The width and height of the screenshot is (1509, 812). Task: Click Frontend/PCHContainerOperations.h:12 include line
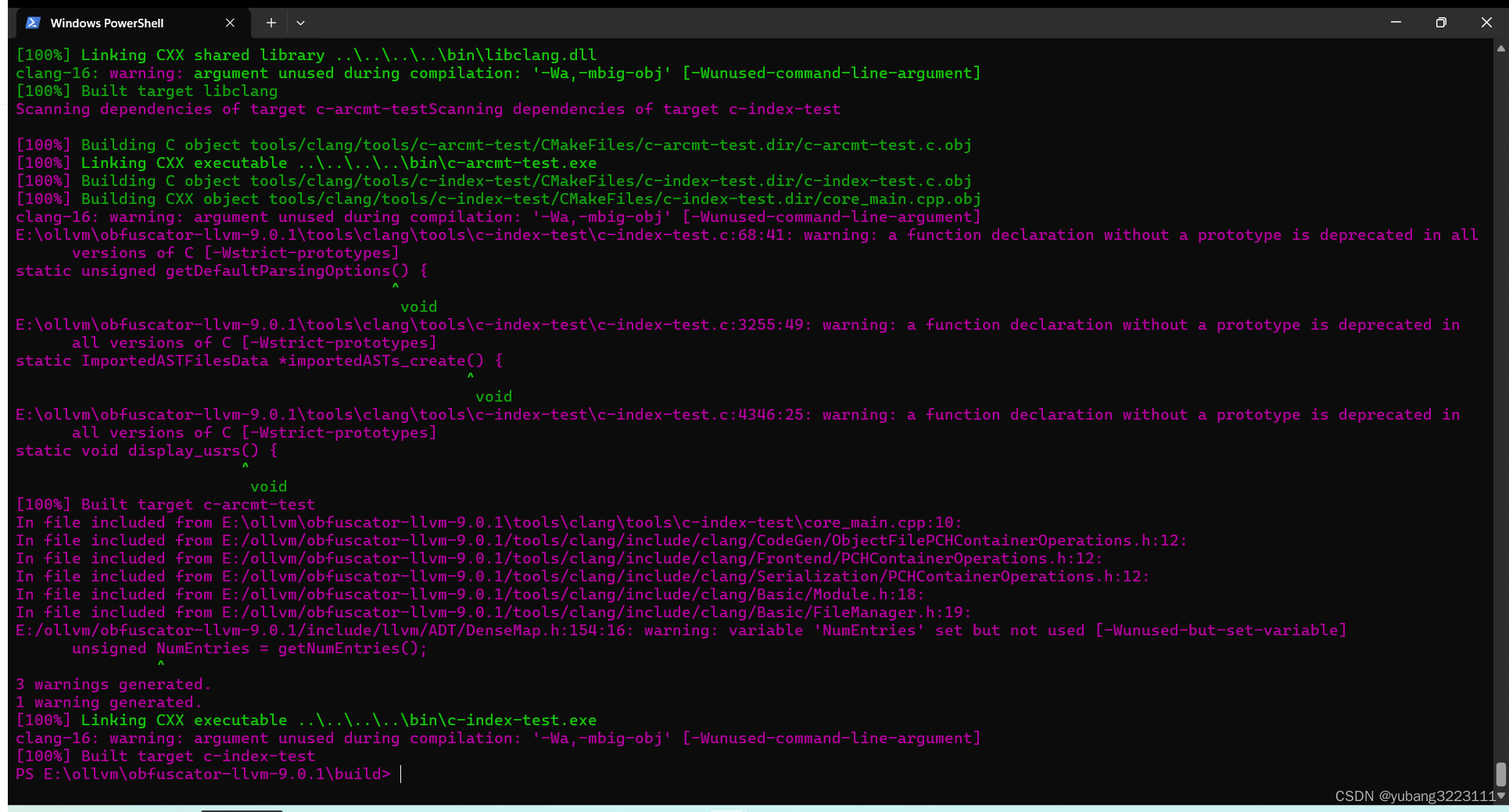coord(560,559)
